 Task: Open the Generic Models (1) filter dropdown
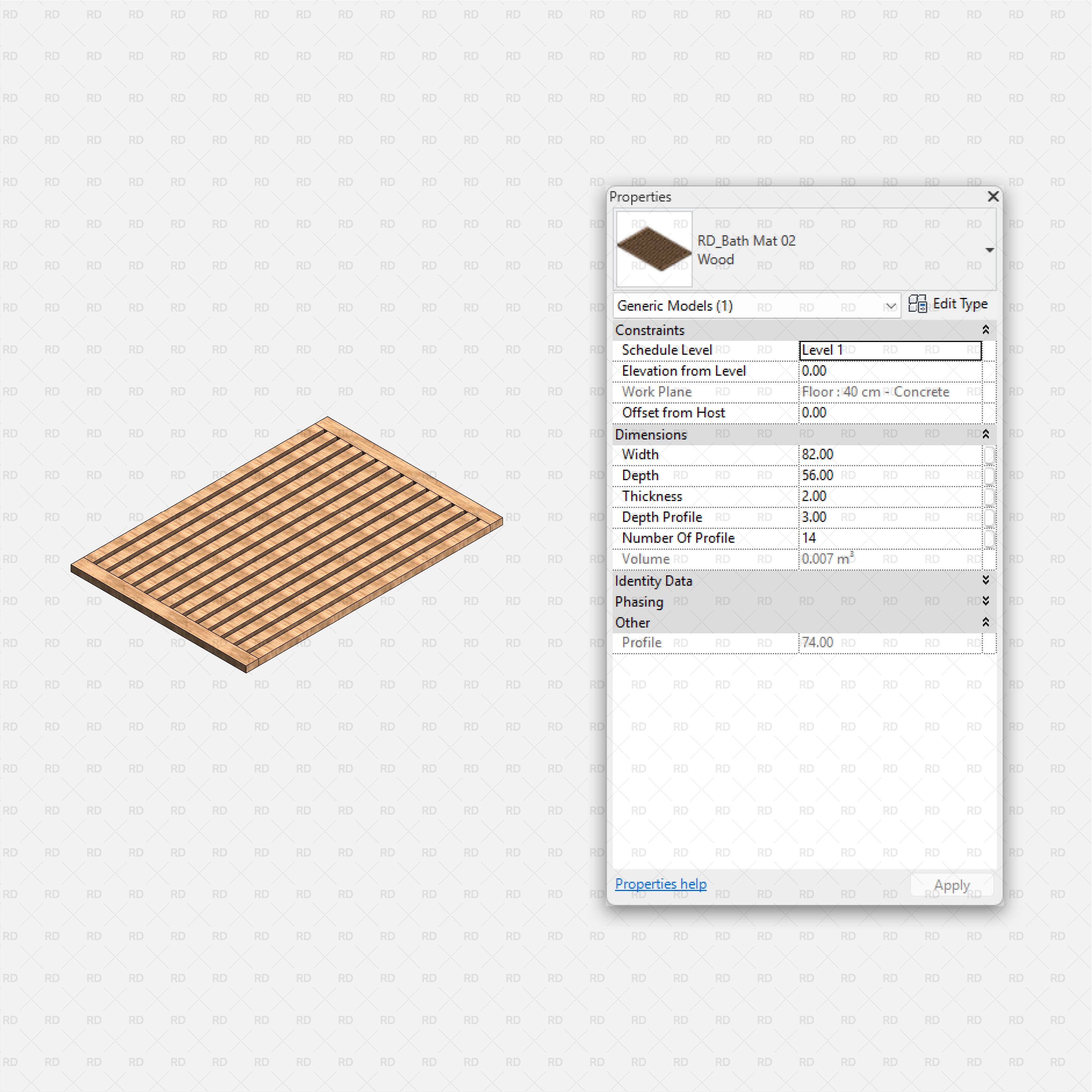[891, 306]
